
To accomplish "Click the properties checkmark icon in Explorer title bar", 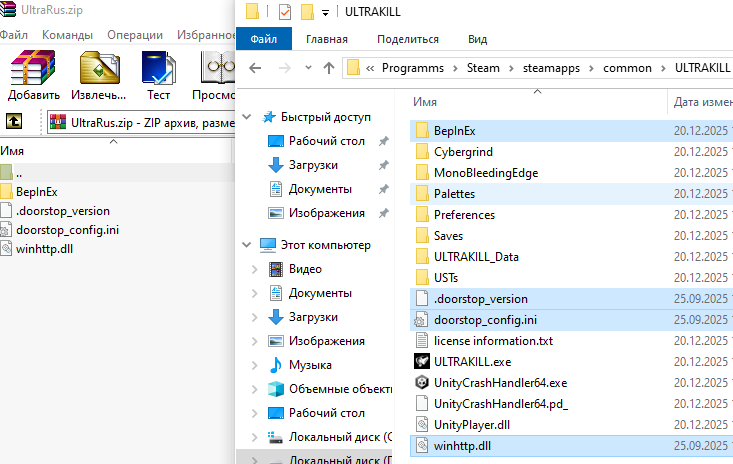I will point(284,12).
